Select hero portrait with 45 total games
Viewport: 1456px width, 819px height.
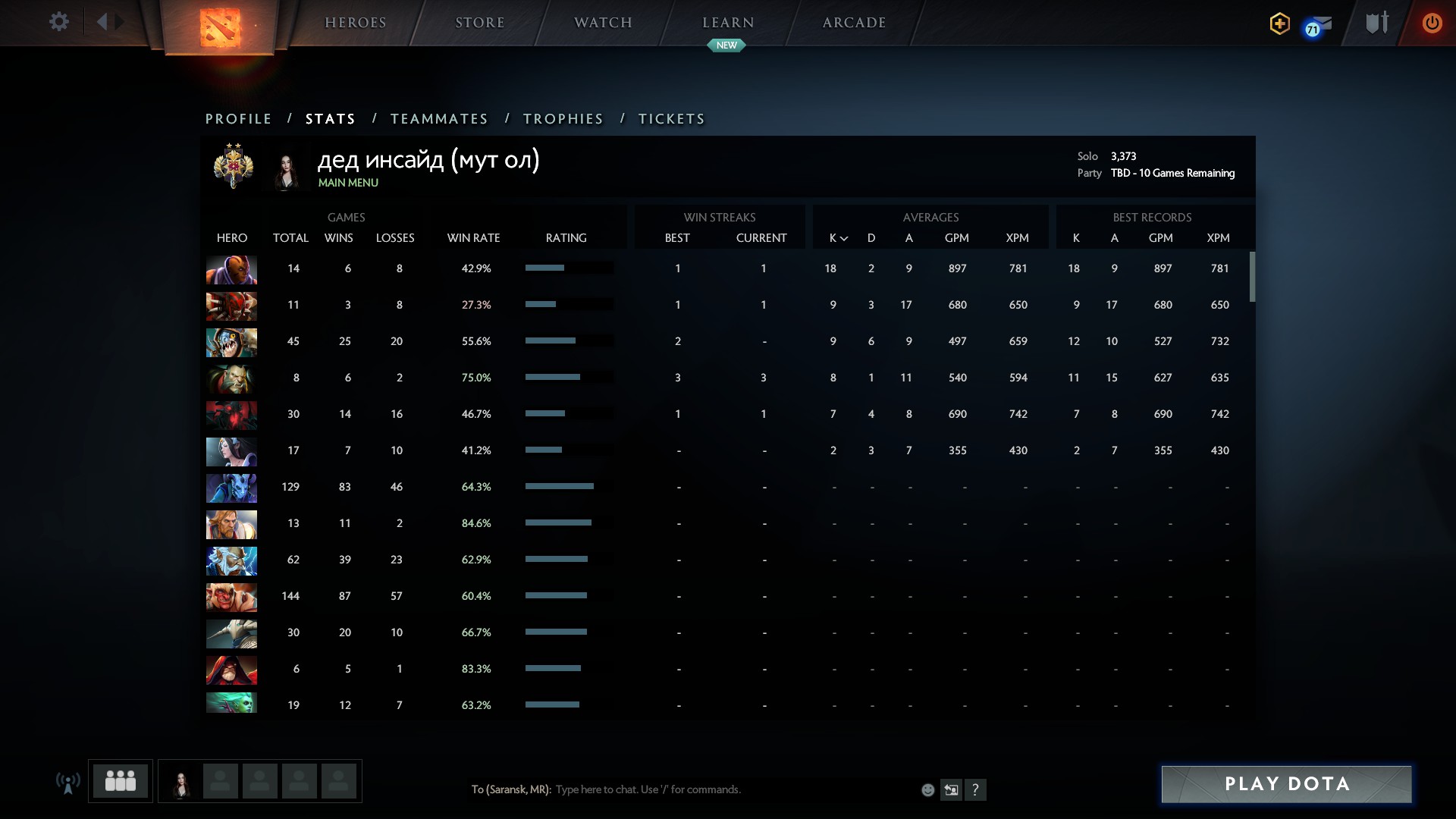(231, 342)
